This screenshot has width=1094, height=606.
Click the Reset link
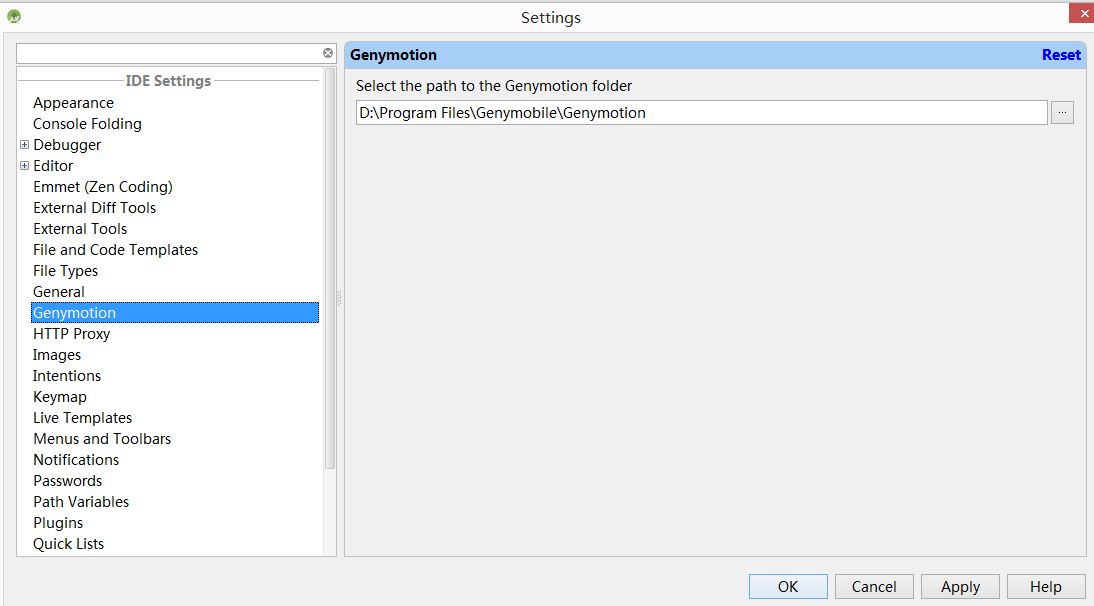(1061, 55)
